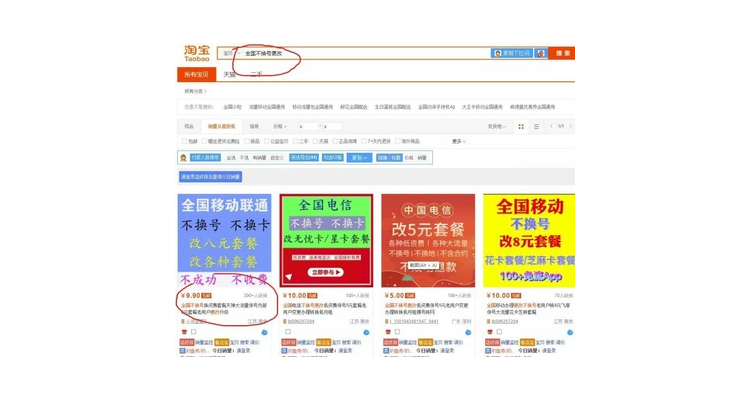The width and height of the screenshot is (750, 400).
Task: Toggle the 包邮 filter checkbox
Action: 184,141
